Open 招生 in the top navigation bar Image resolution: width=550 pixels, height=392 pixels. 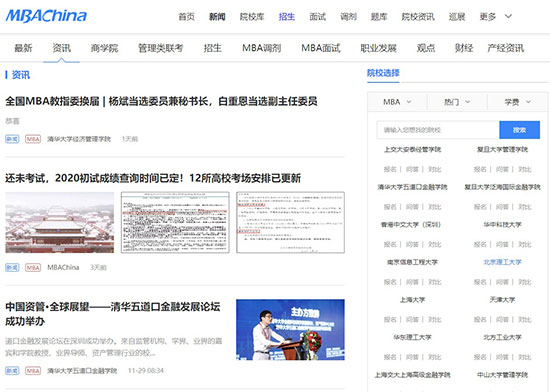[287, 16]
